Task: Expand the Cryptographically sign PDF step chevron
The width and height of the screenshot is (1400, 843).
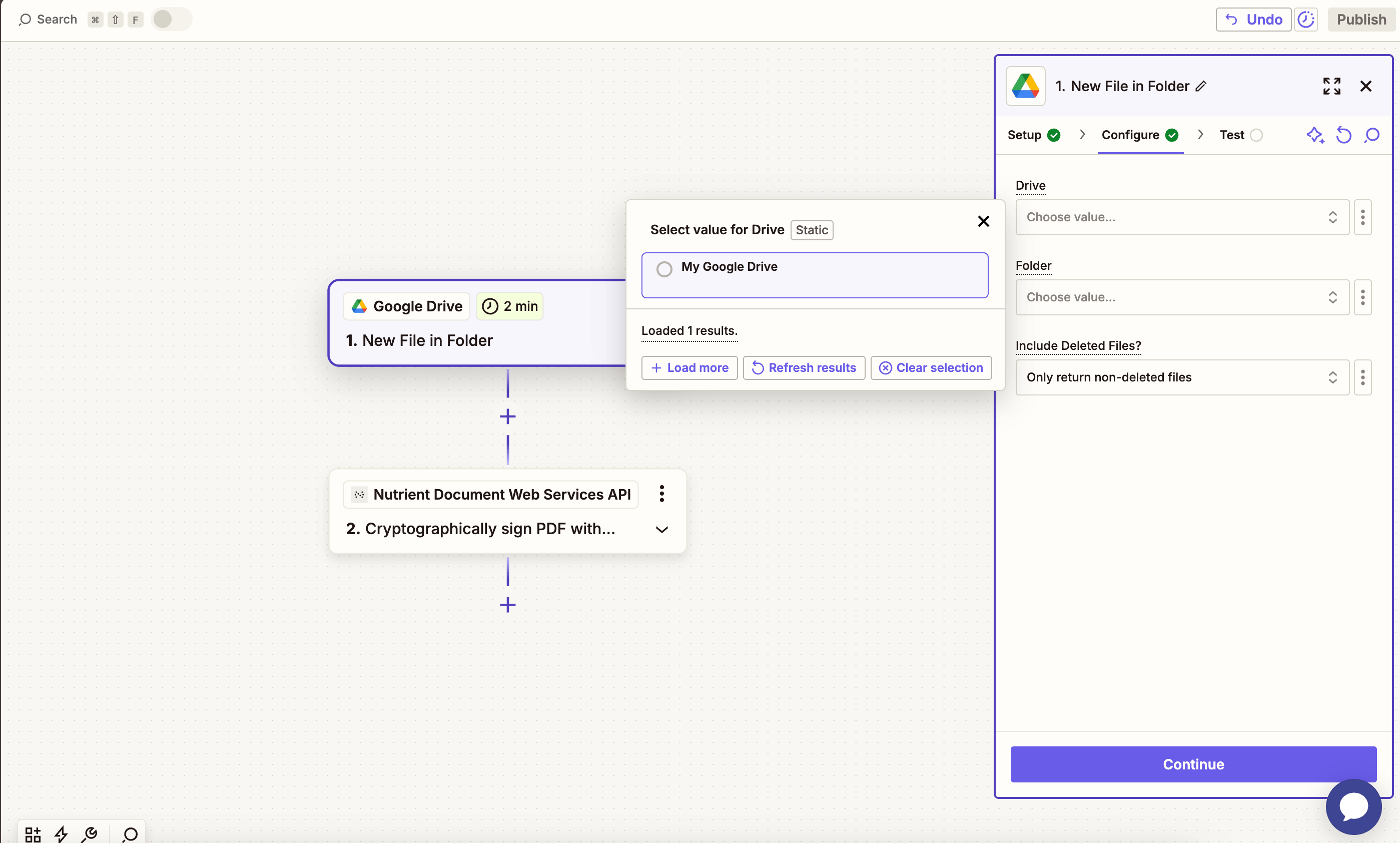Action: click(x=661, y=530)
